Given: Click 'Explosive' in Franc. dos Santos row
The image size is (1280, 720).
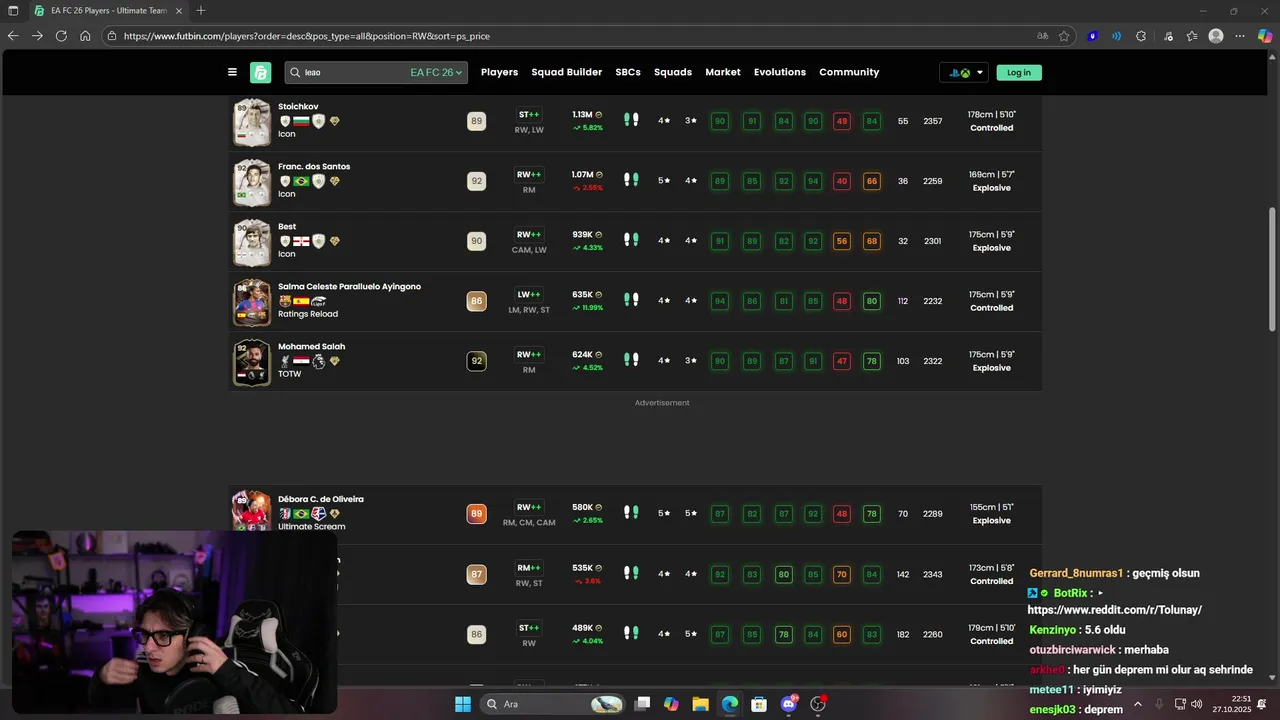Looking at the screenshot, I should click(992, 188).
